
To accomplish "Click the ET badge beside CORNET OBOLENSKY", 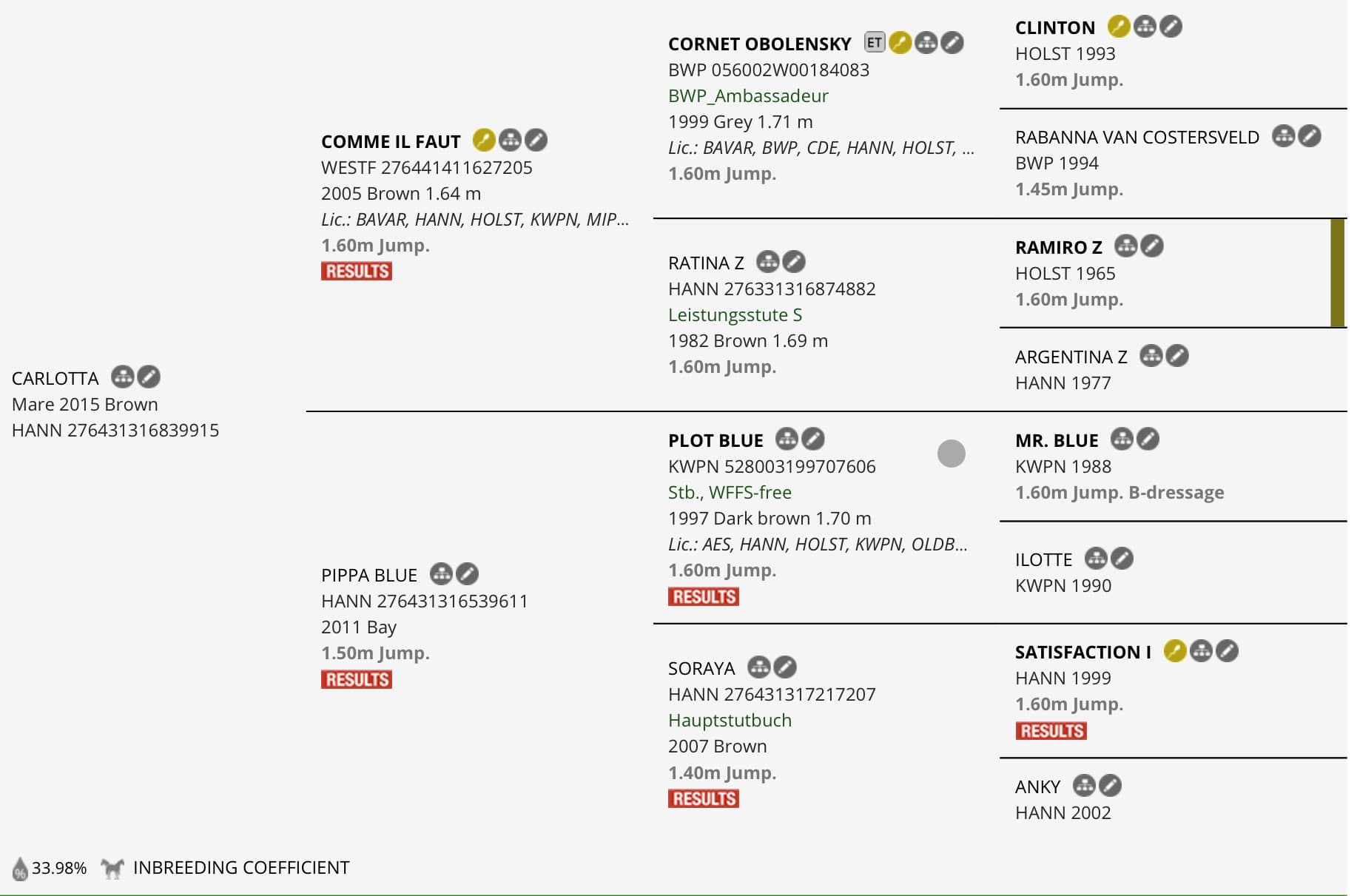I will tap(875, 42).
